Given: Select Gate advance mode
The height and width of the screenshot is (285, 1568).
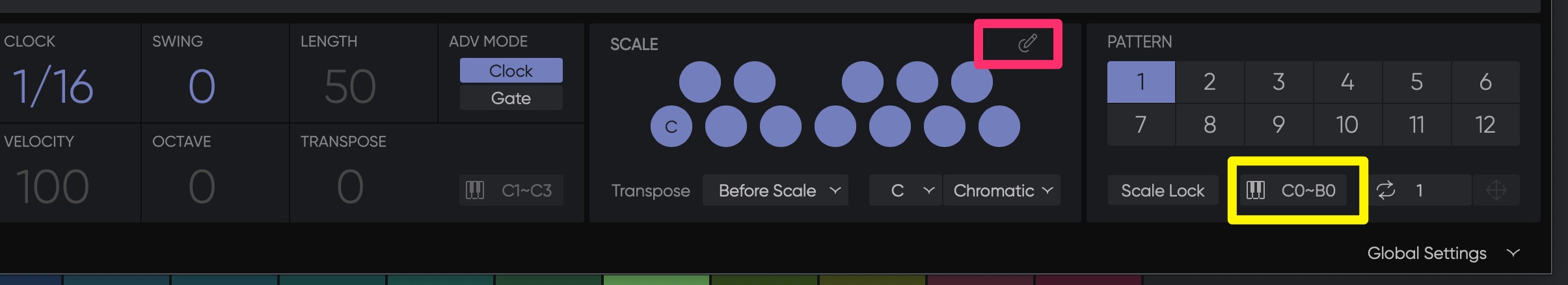Looking at the screenshot, I should pyautogui.click(x=511, y=98).
